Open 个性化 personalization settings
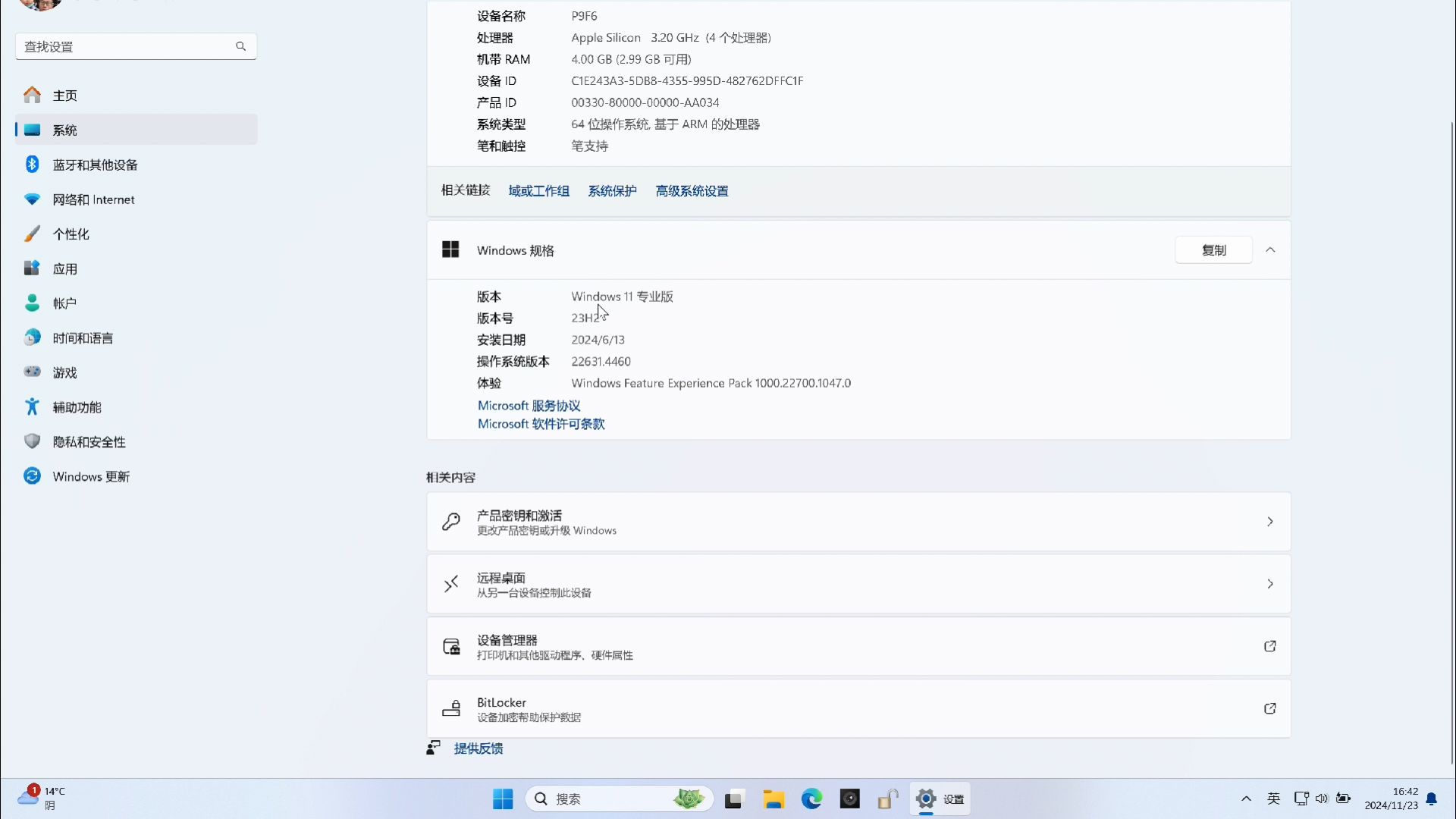Image resolution: width=1456 pixels, height=819 pixels. coord(136,234)
